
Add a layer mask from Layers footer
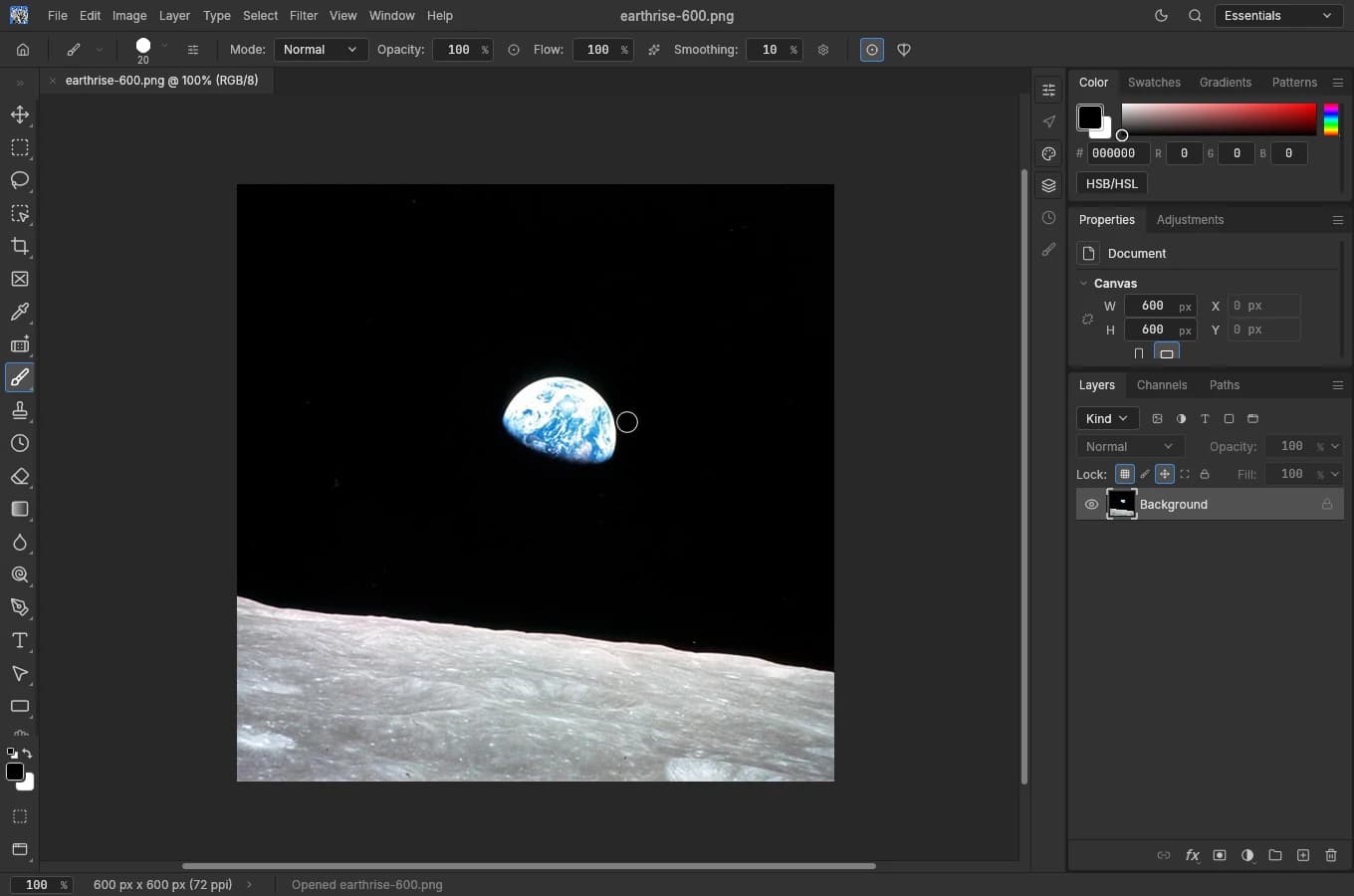[x=1220, y=855]
